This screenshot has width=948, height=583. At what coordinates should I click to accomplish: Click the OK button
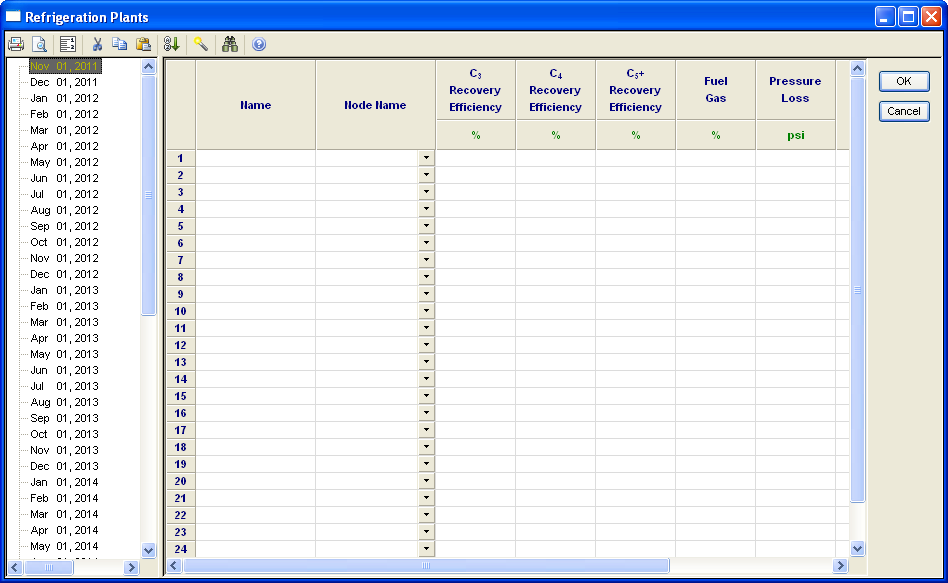point(904,82)
